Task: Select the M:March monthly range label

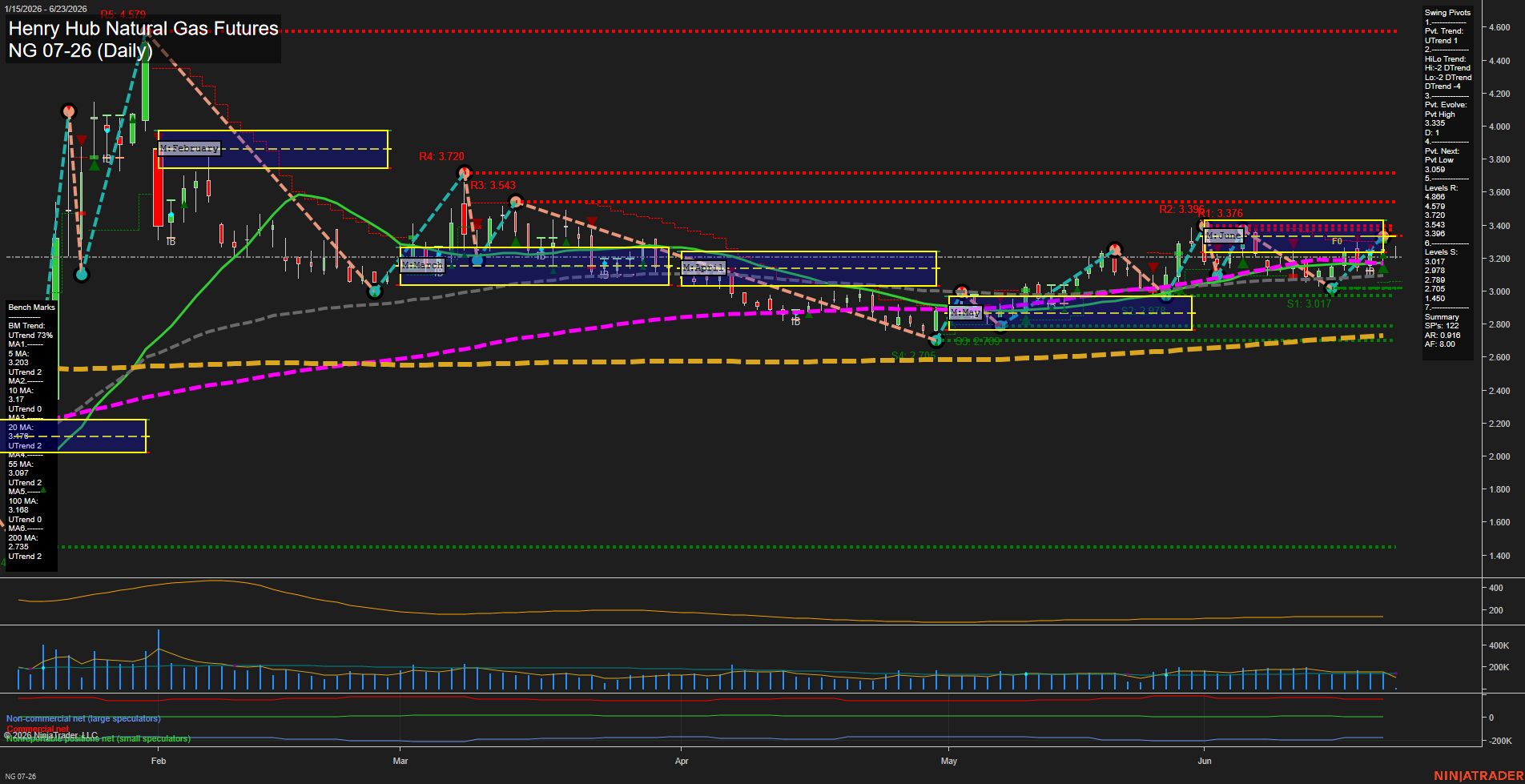Action: pos(422,265)
